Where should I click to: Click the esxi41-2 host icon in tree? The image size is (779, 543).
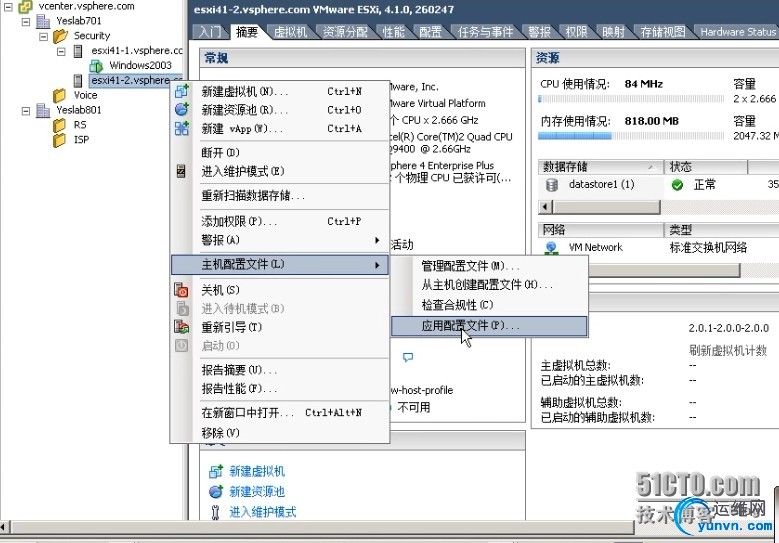[x=78, y=80]
